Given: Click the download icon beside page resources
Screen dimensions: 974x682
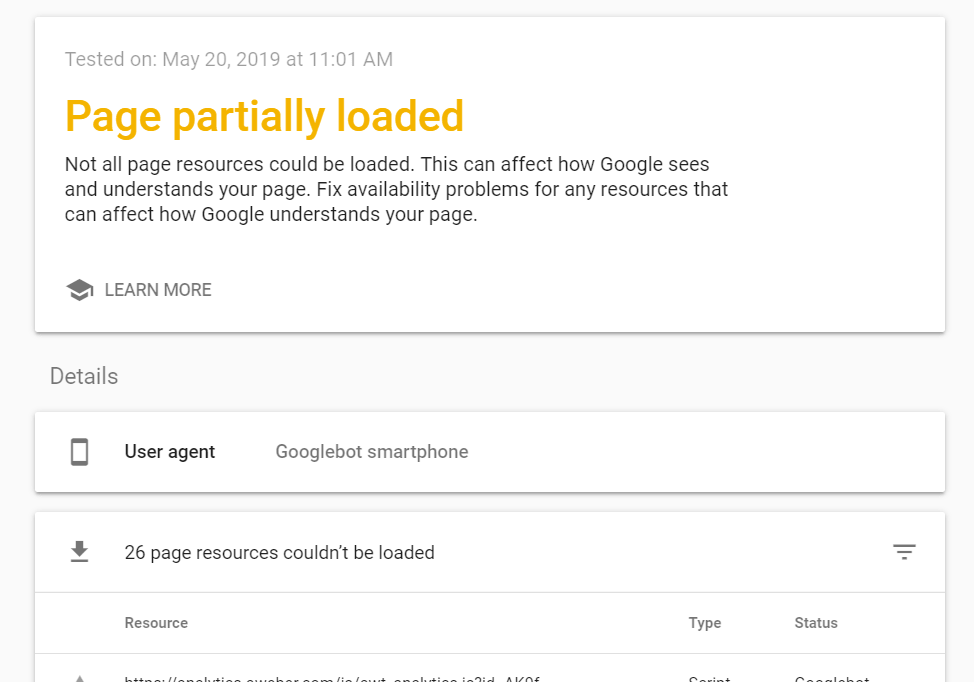Looking at the screenshot, I should (x=80, y=552).
